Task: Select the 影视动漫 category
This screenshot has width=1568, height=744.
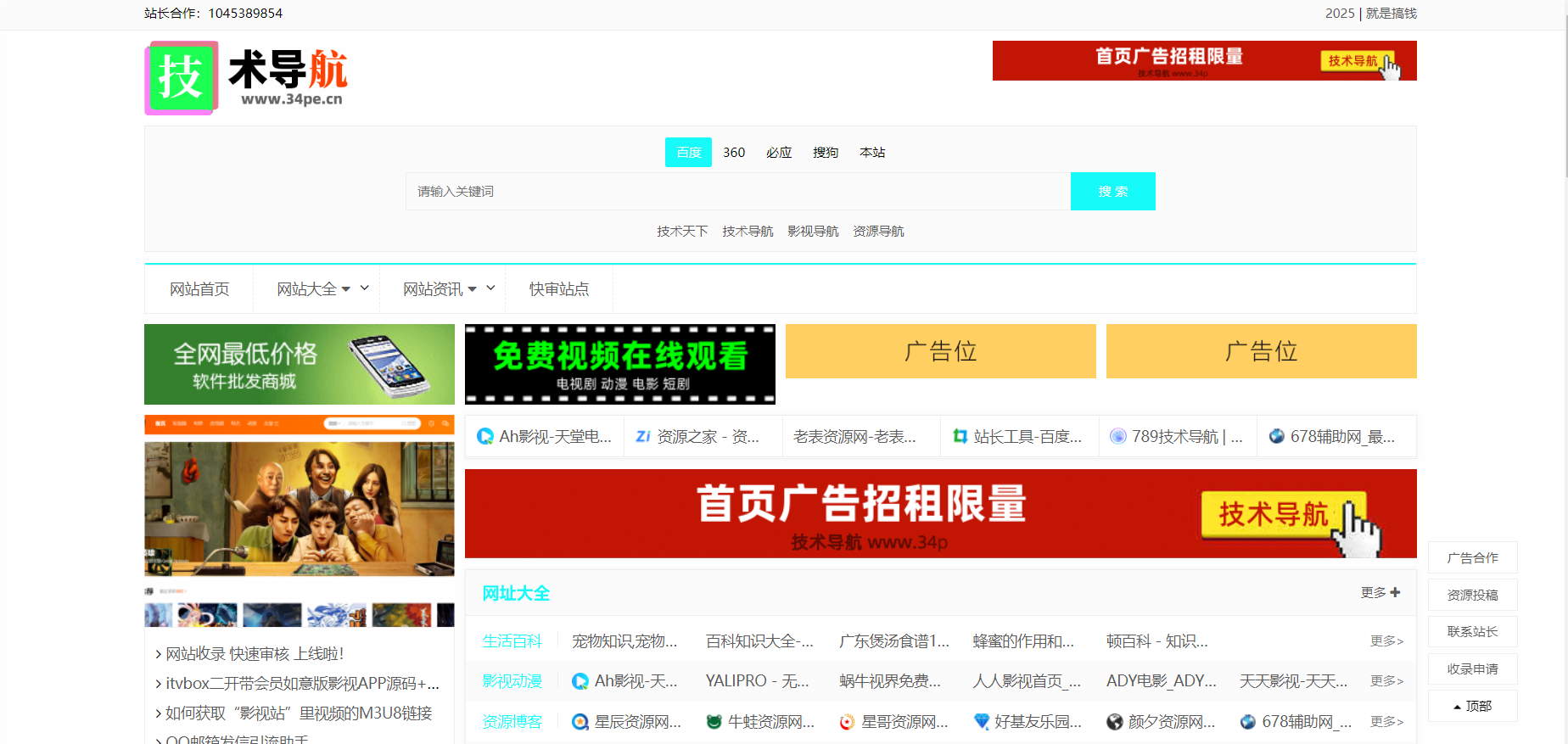Action: coord(512,681)
